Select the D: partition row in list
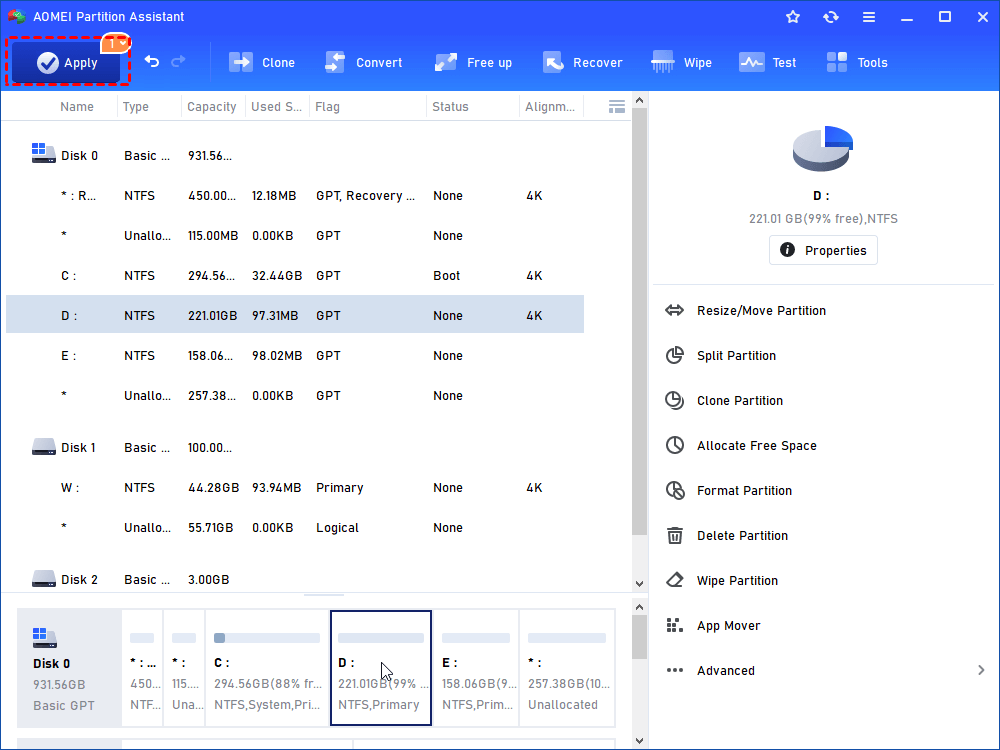Image resolution: width=1000 pixels, height=750 pixels. click(x=295, y=315)
